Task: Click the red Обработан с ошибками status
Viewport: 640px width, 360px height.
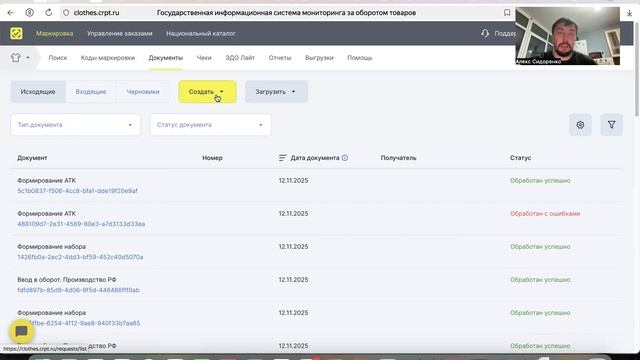Action: coord(545,213)
